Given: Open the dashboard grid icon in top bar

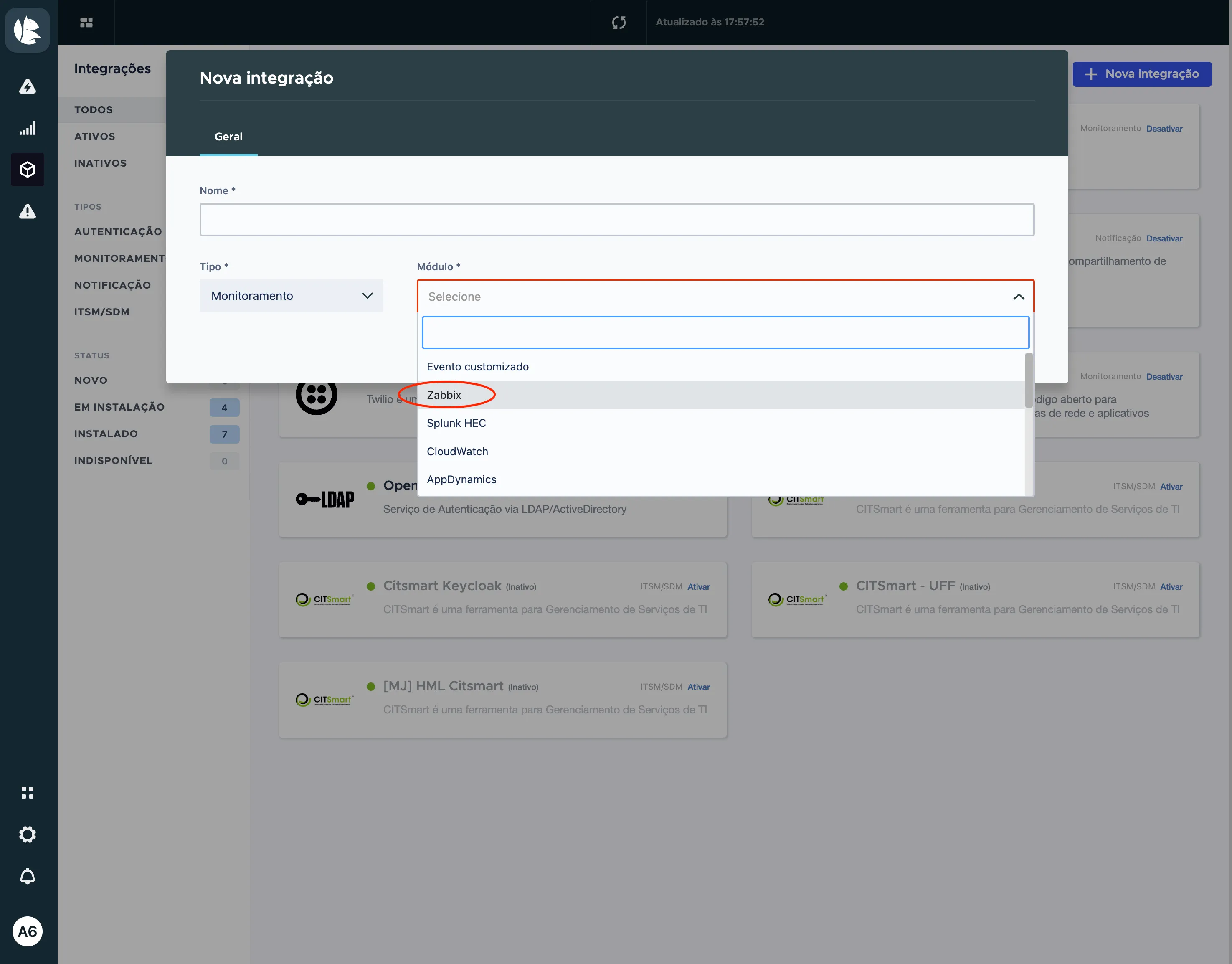Looking at the screenshot, I should tap(86, 23).
